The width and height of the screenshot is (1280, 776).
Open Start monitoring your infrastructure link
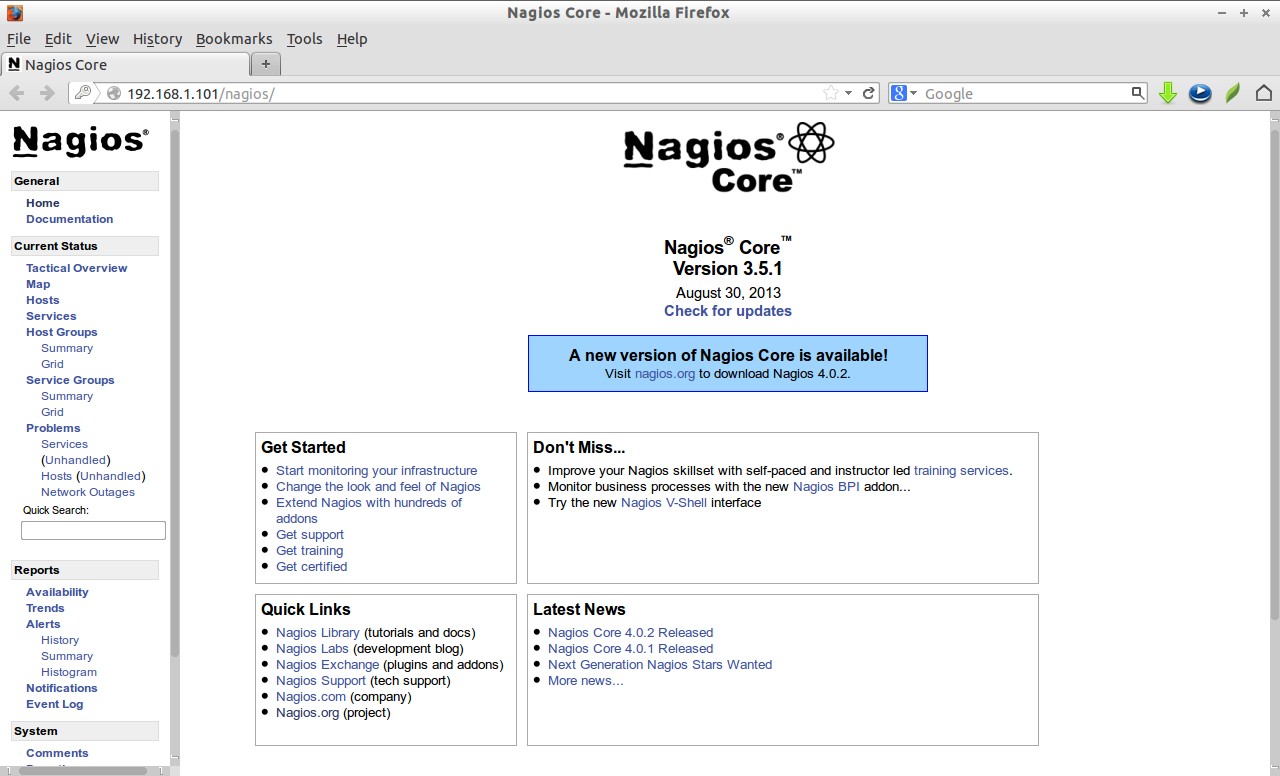377,470
